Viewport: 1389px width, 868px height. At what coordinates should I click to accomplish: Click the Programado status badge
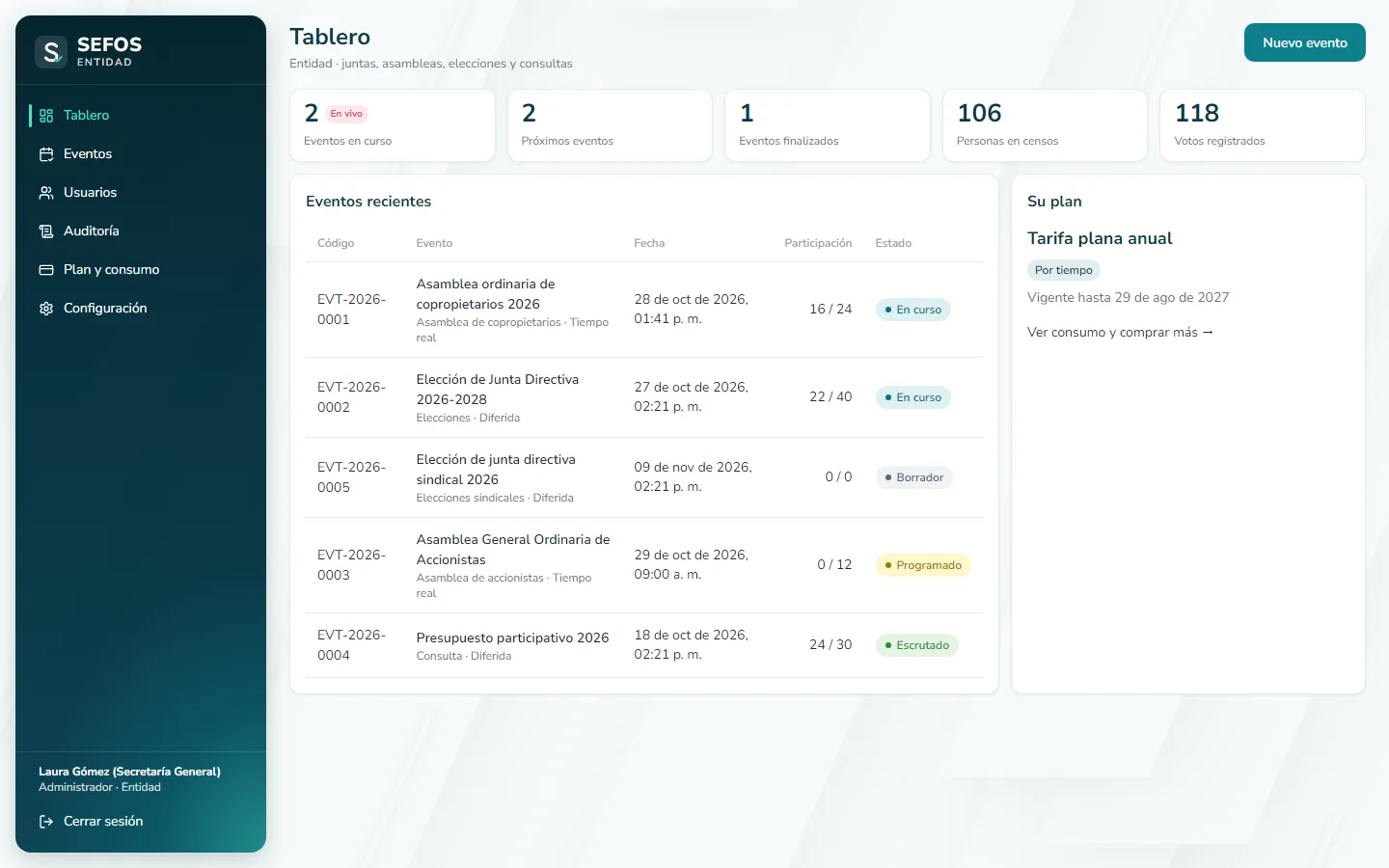923,565
